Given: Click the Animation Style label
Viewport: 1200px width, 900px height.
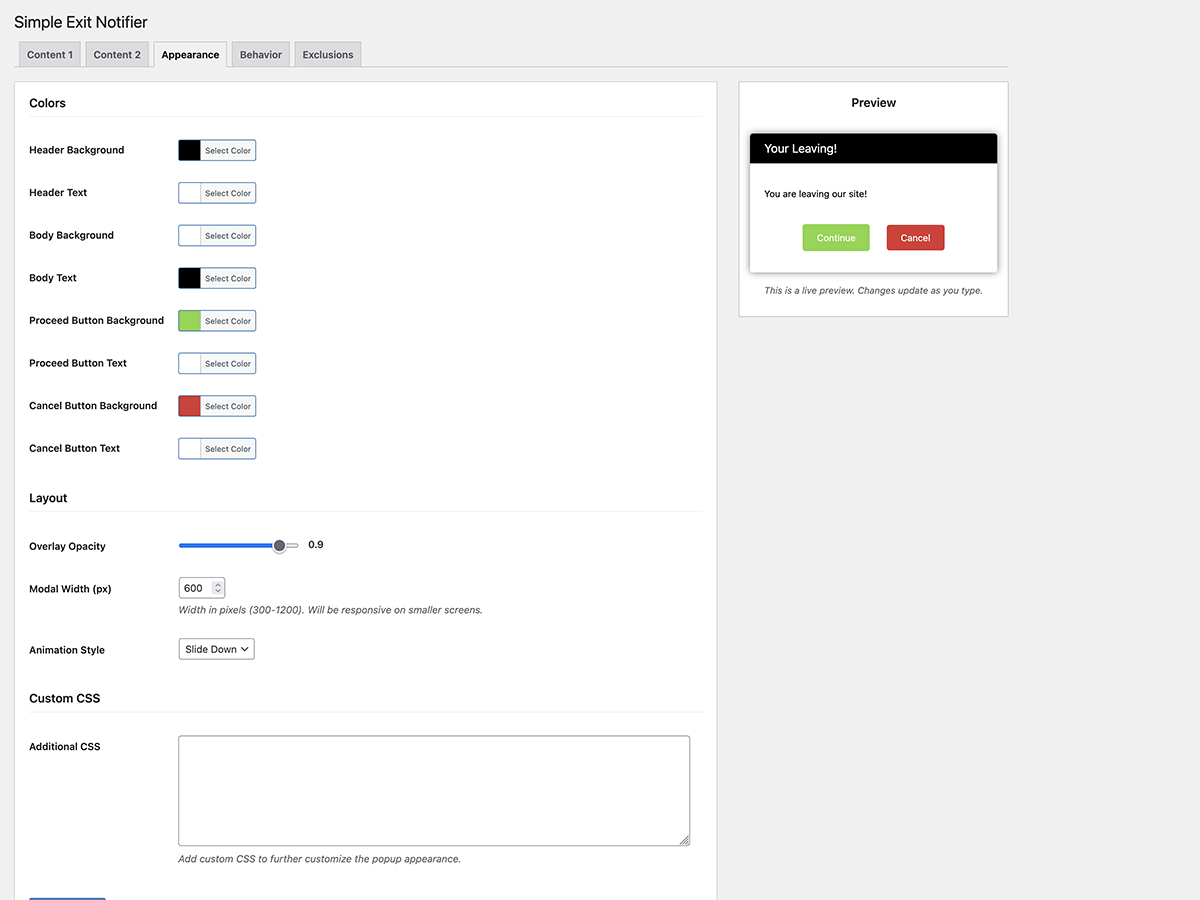Looking at the screenshot, I should tap(67, 650).
